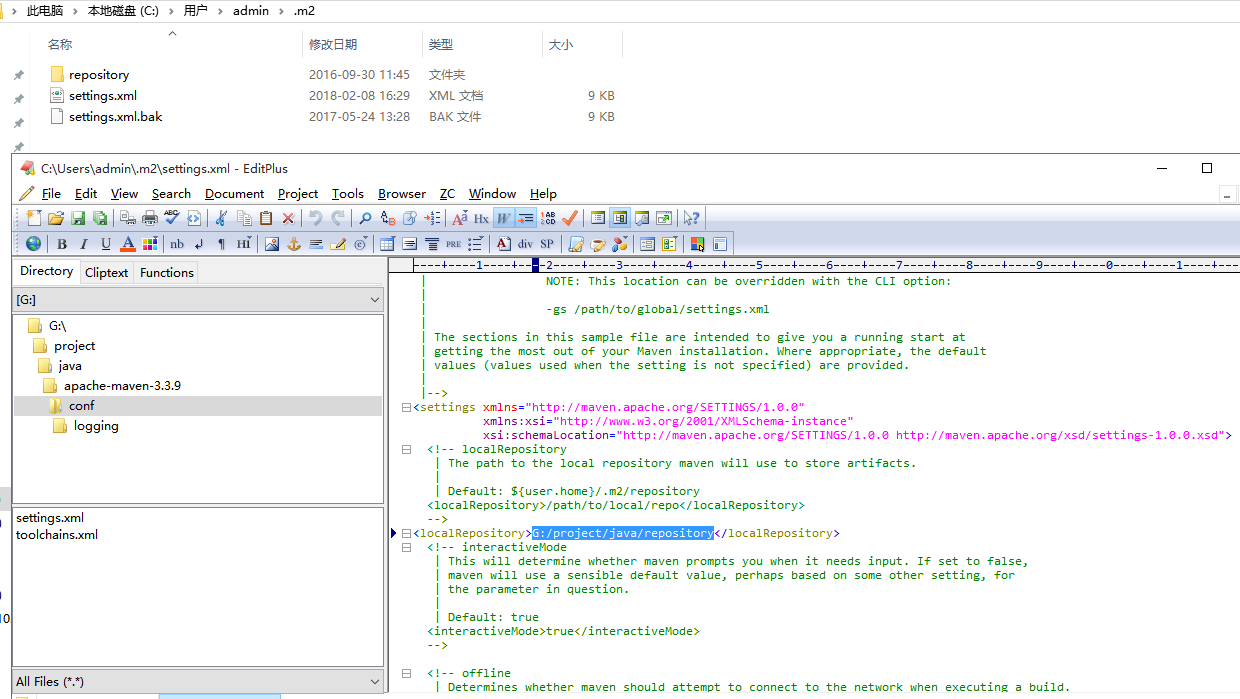Image resolution: width=1240 pixels, height=699 pixels.
Task: Collapse localRepository comment fold marker
Action: tap(406, 449)
